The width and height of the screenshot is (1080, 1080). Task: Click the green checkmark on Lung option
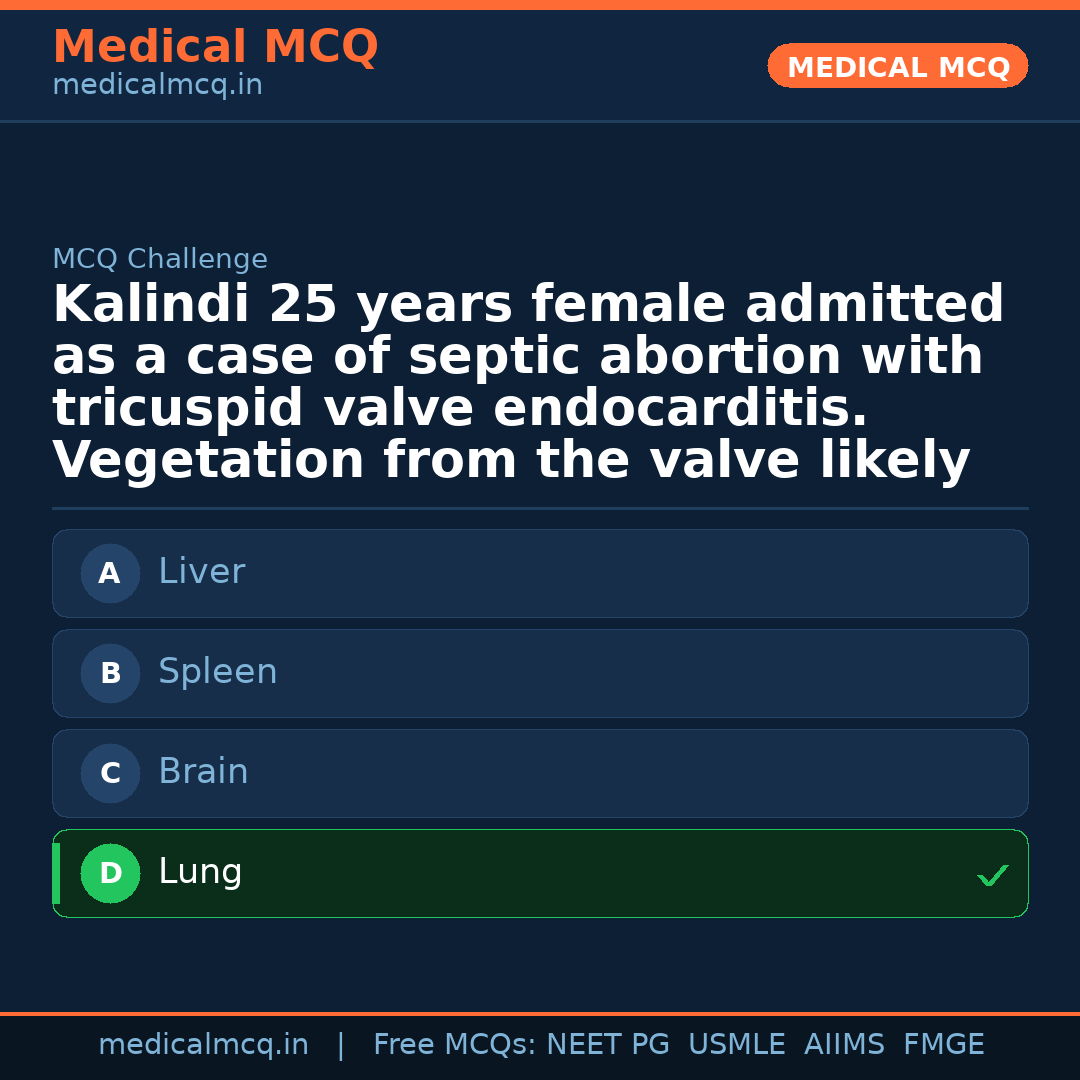pos(992,876)
